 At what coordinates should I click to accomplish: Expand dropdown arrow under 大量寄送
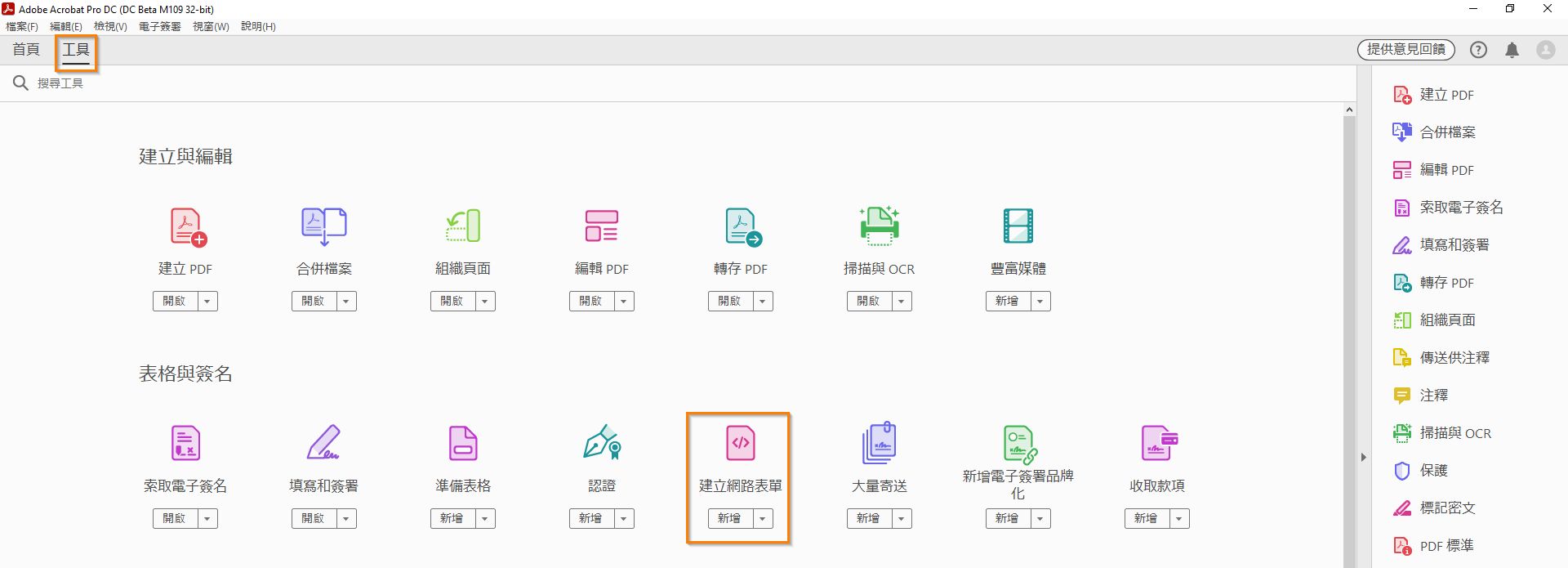[902, 519]
